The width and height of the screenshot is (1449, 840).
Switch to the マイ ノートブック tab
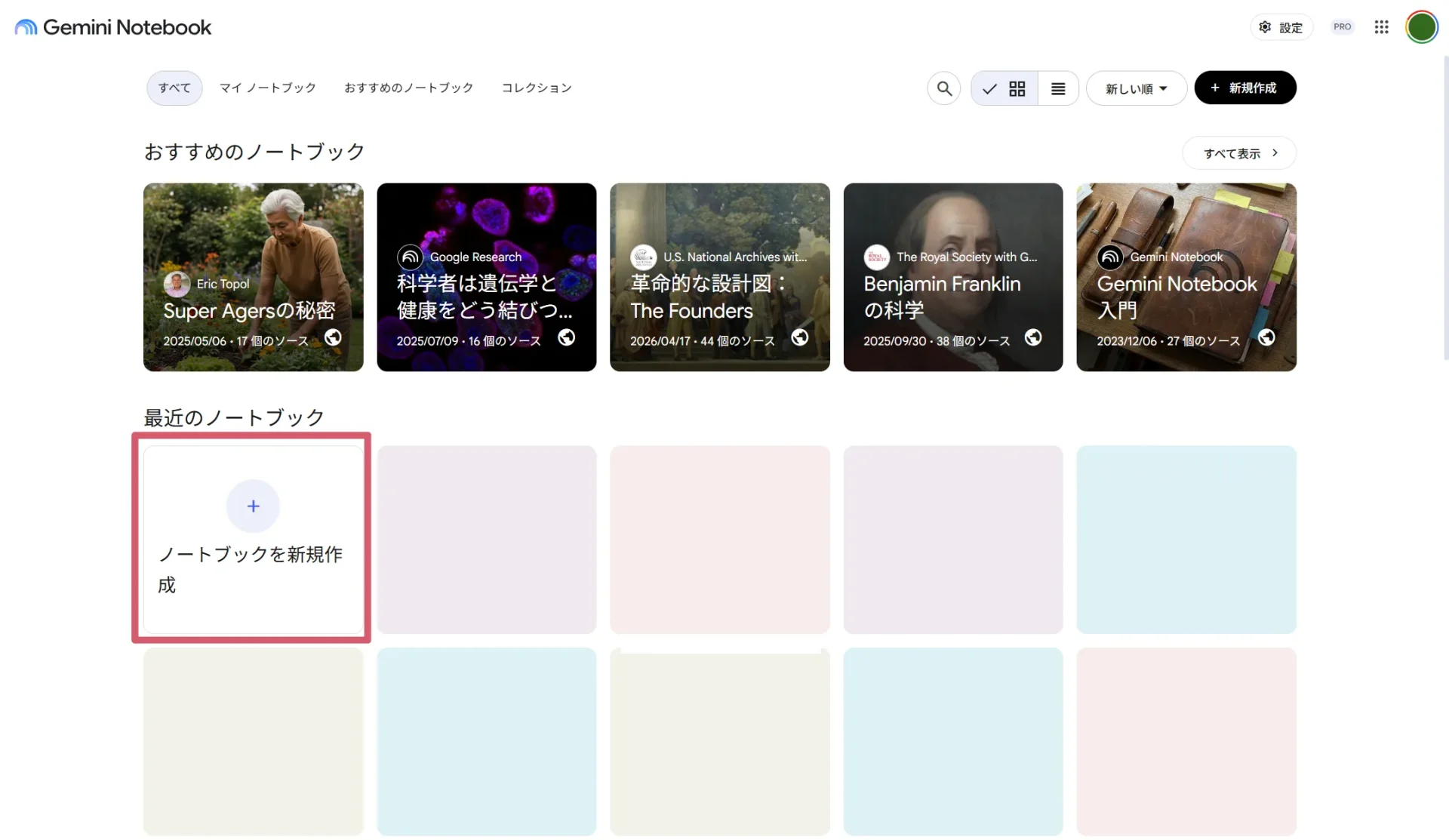(267, 88)
